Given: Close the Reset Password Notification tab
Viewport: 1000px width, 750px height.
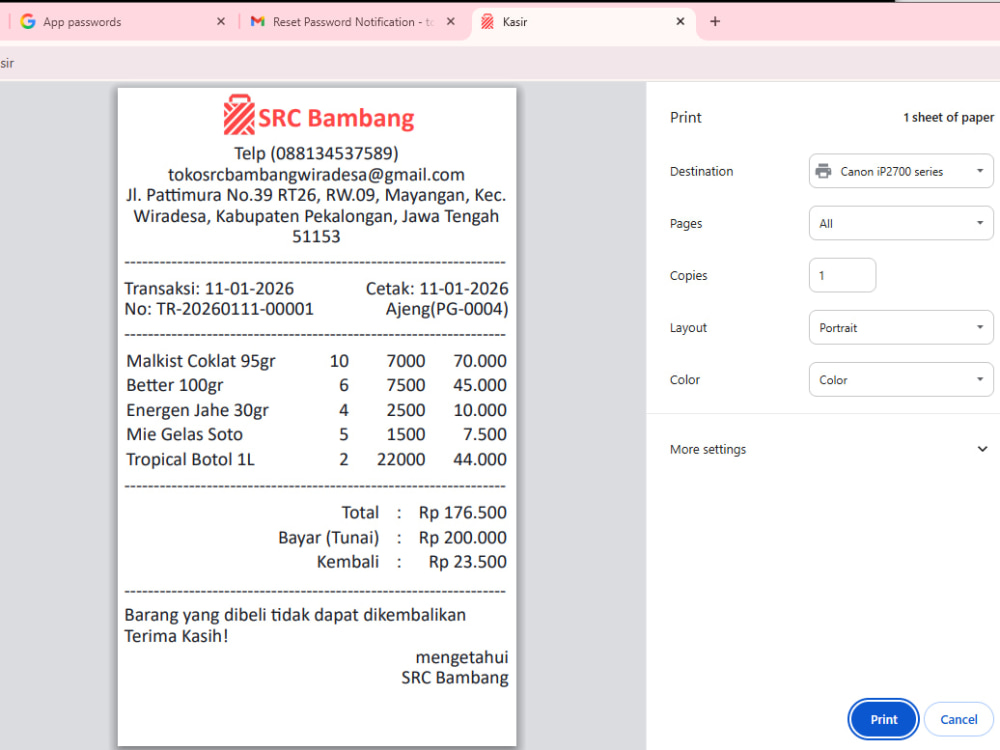Looking at the screenshot, I should tap(451, 22).
